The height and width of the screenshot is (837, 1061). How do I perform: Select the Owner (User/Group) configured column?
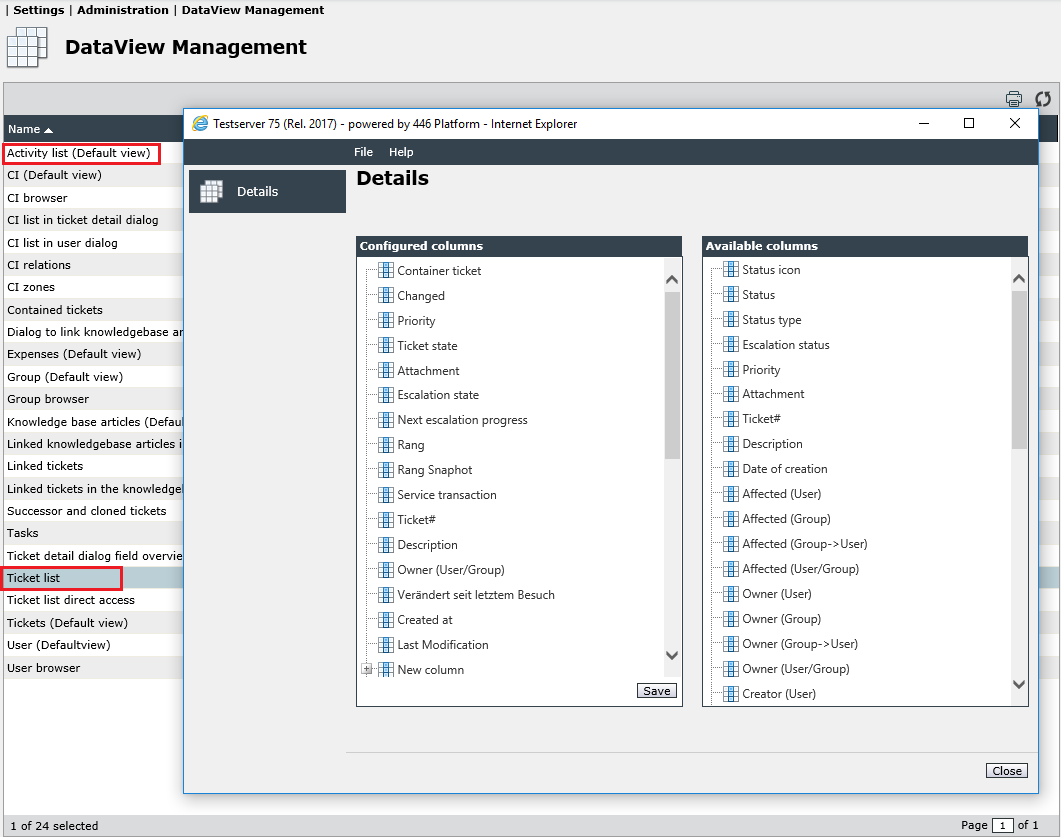tap(451, 570)
